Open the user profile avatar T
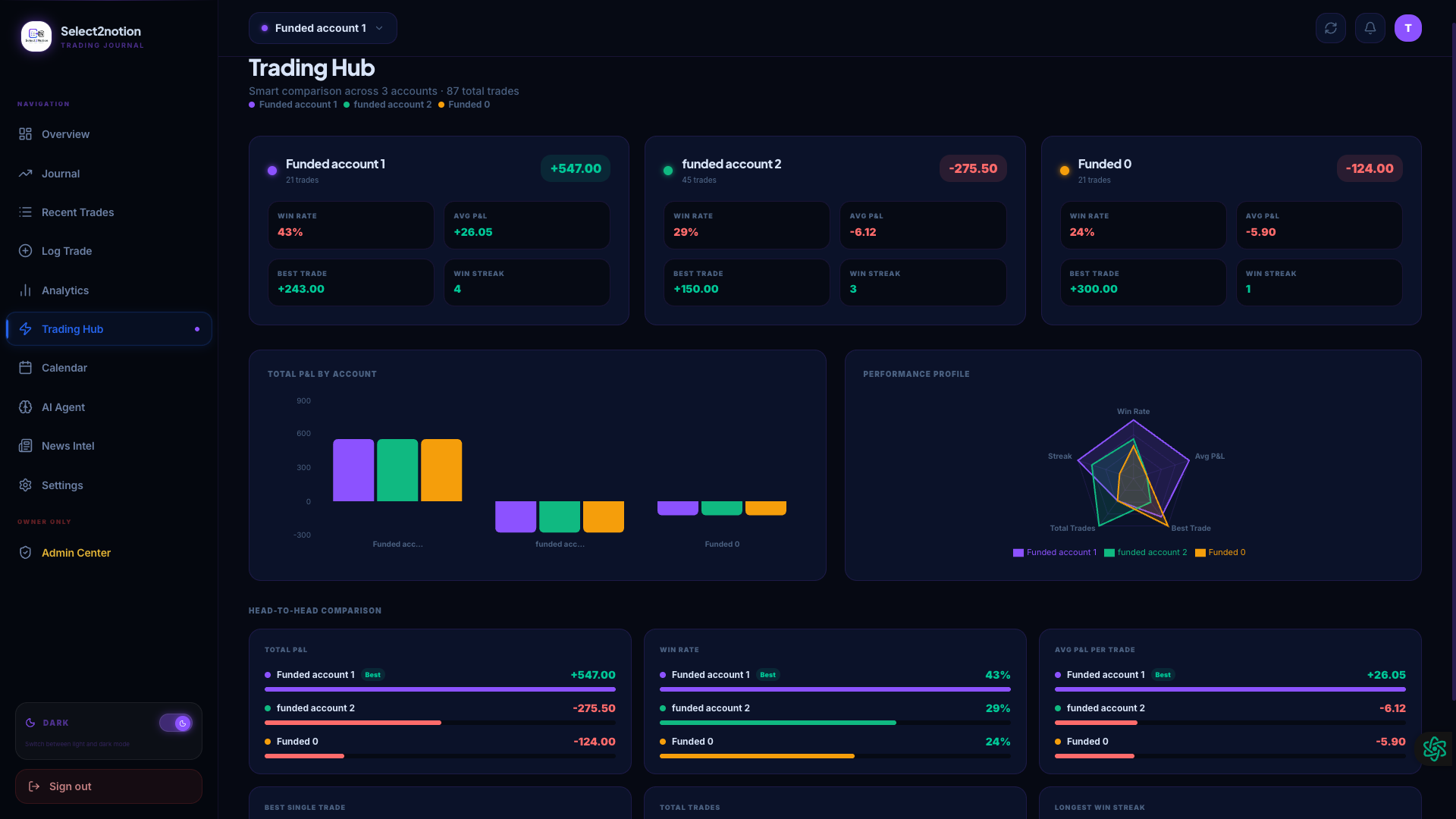The height and width of the screenshot is (819, 1456). tap(1408, 28)
